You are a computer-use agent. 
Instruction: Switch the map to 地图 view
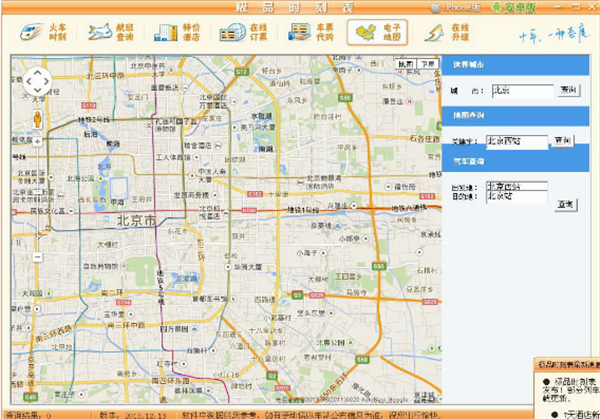click(x=404, y=63)
